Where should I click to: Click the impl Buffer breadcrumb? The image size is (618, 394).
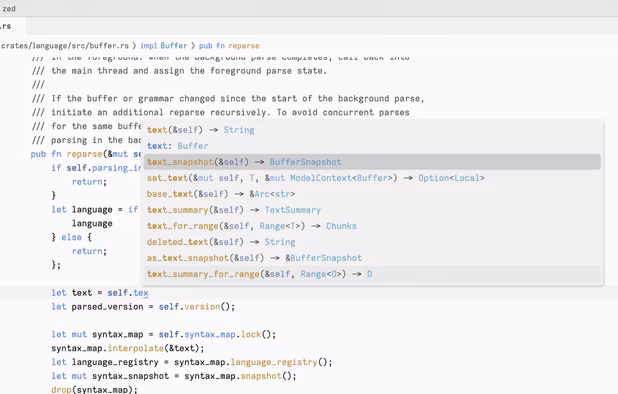pyautogui.click(x=164, y=46)
